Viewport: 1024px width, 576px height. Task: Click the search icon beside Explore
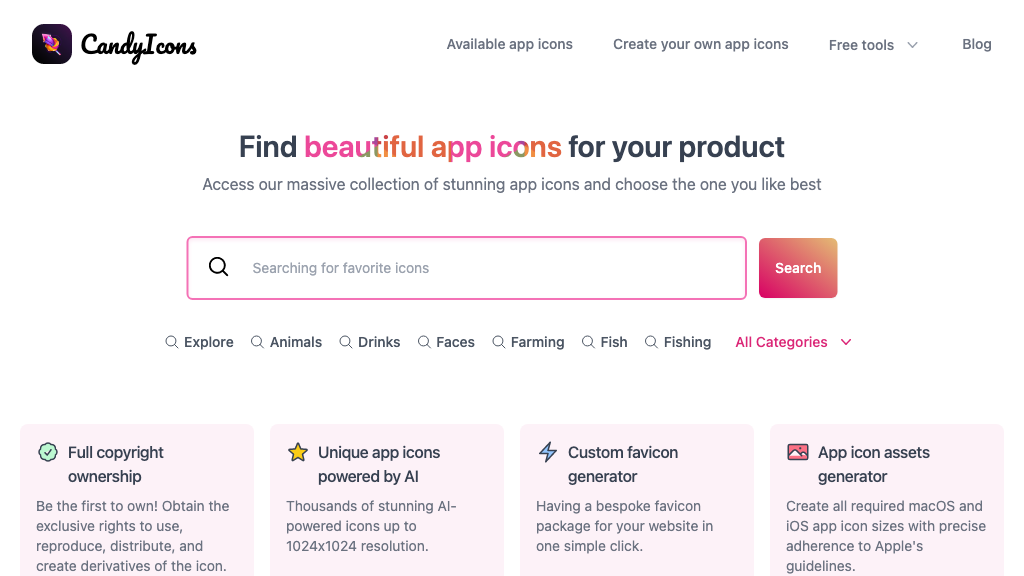(x=171, y=342)
